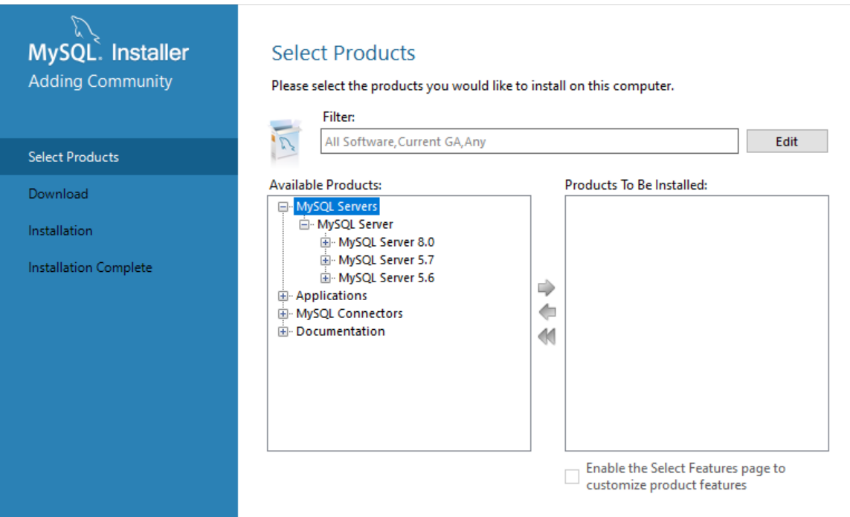Enable the Select Features page checkbox
The image size is (850, 517).
tap(572, 476)
